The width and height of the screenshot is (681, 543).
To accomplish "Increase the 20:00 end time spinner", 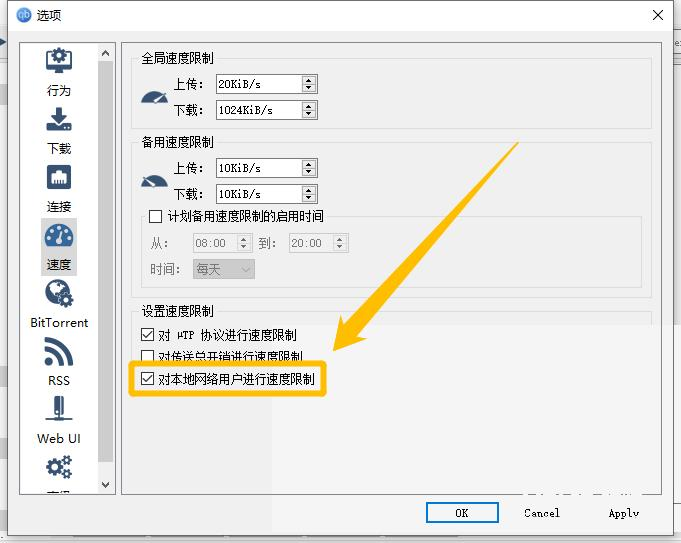I will point(340,238).
